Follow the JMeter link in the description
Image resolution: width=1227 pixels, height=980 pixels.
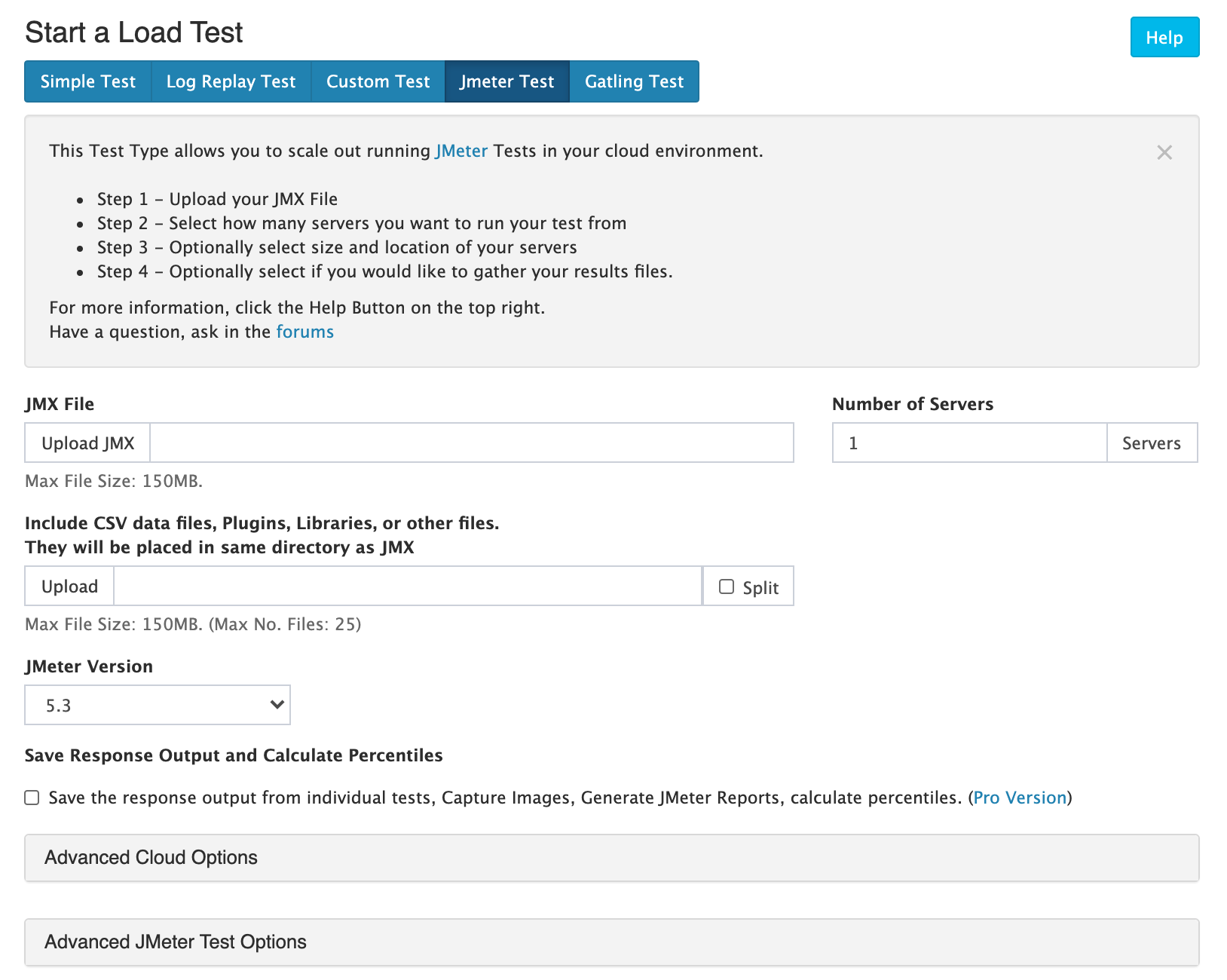pyautogui.click(x=461, y=151)
